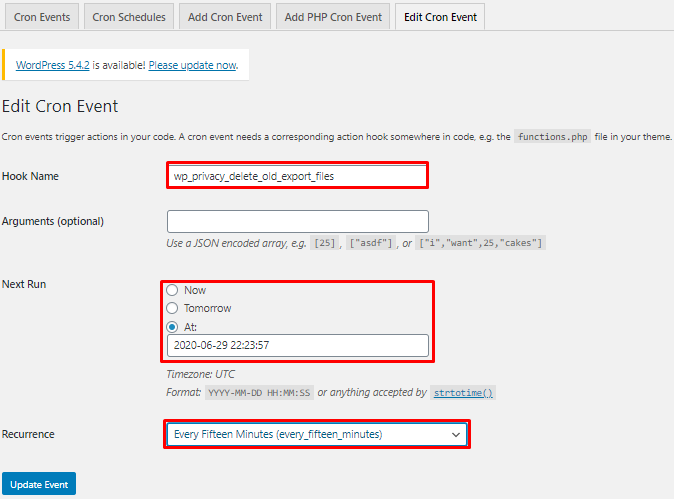
Task: Click the Update Event button
Action: click(x=39, y=484)
